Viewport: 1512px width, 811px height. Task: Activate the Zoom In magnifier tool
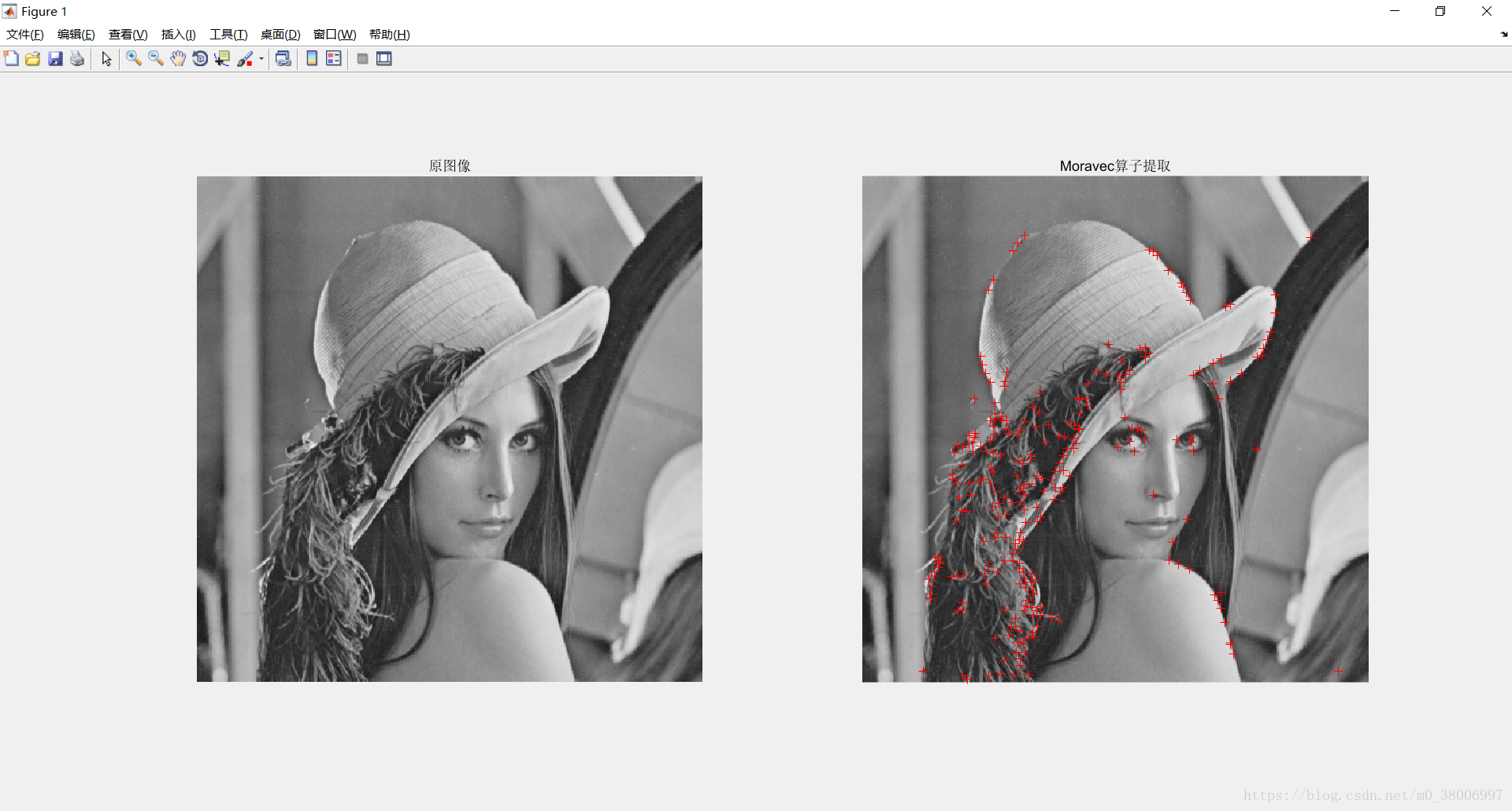tap(134, 59)
